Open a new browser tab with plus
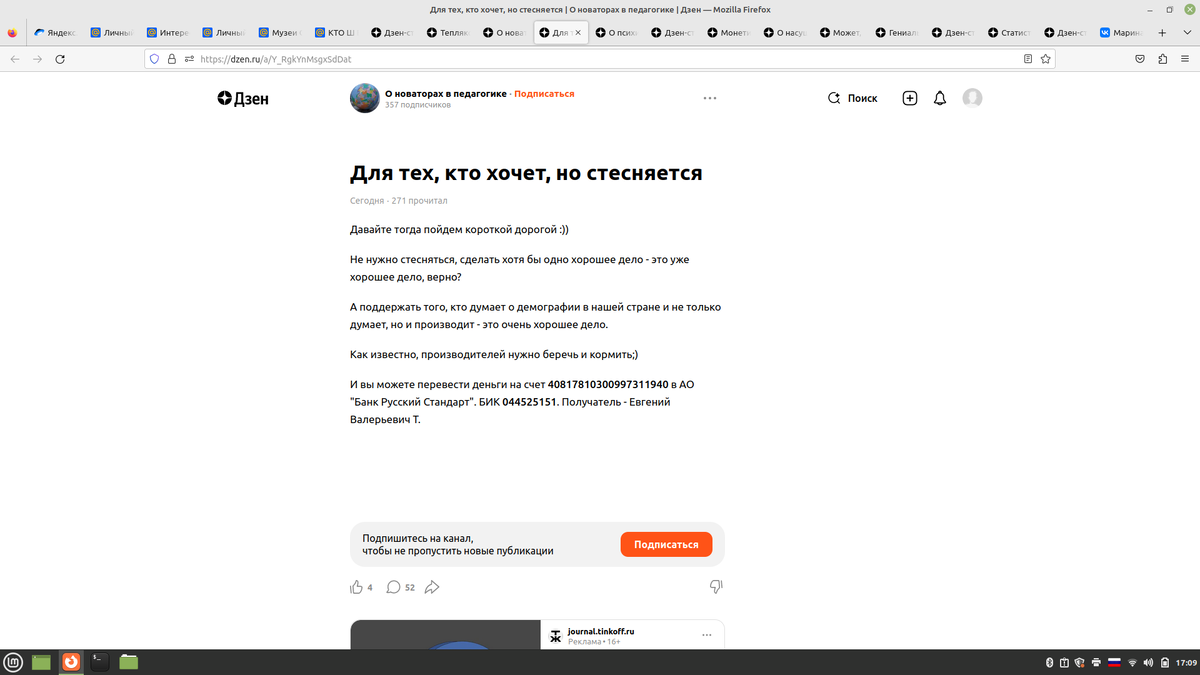 pos(1161,32)
